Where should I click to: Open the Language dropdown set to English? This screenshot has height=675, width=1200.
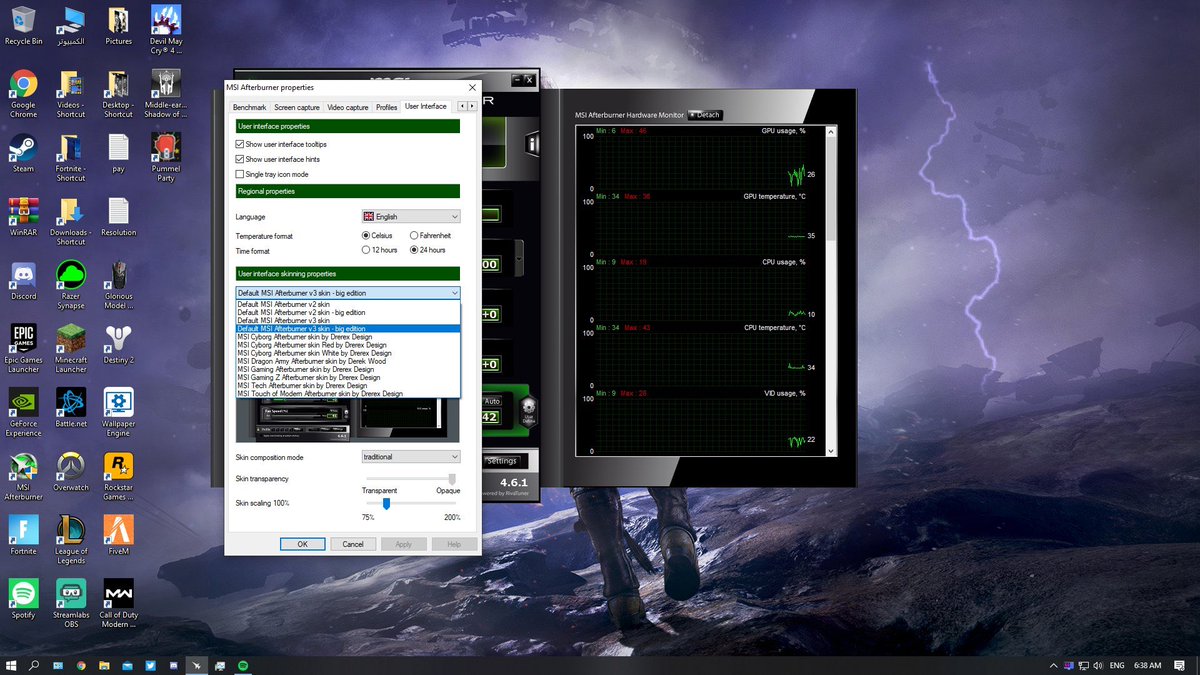[411, 216]
